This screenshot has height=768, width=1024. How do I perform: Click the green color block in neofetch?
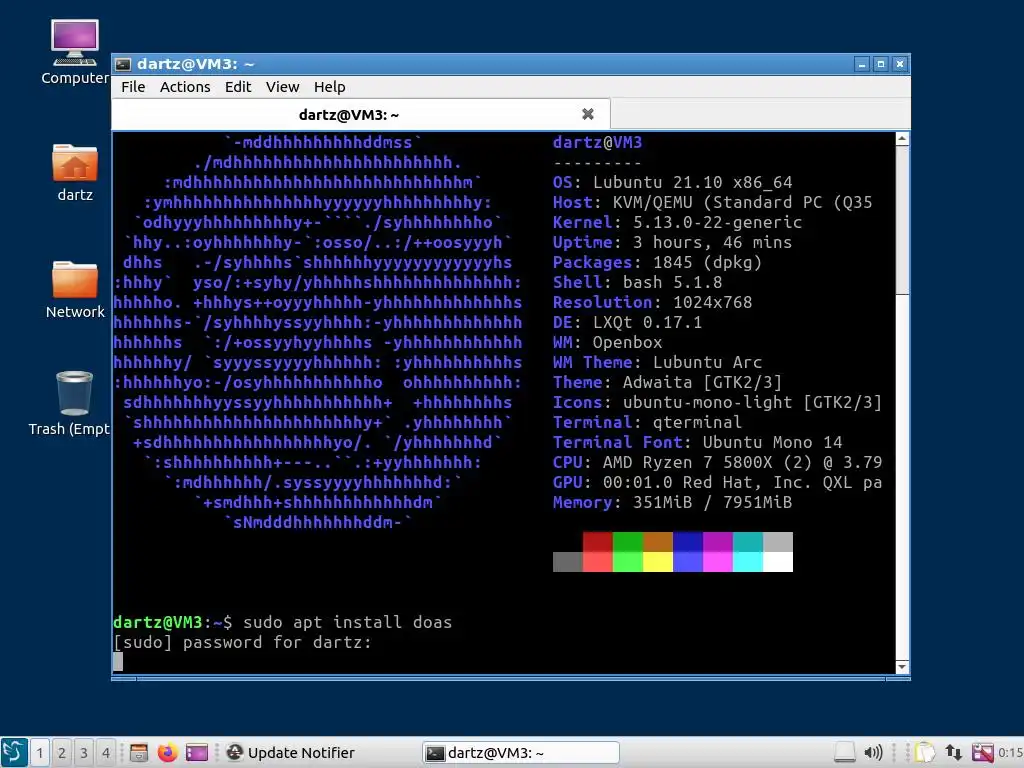628,542
